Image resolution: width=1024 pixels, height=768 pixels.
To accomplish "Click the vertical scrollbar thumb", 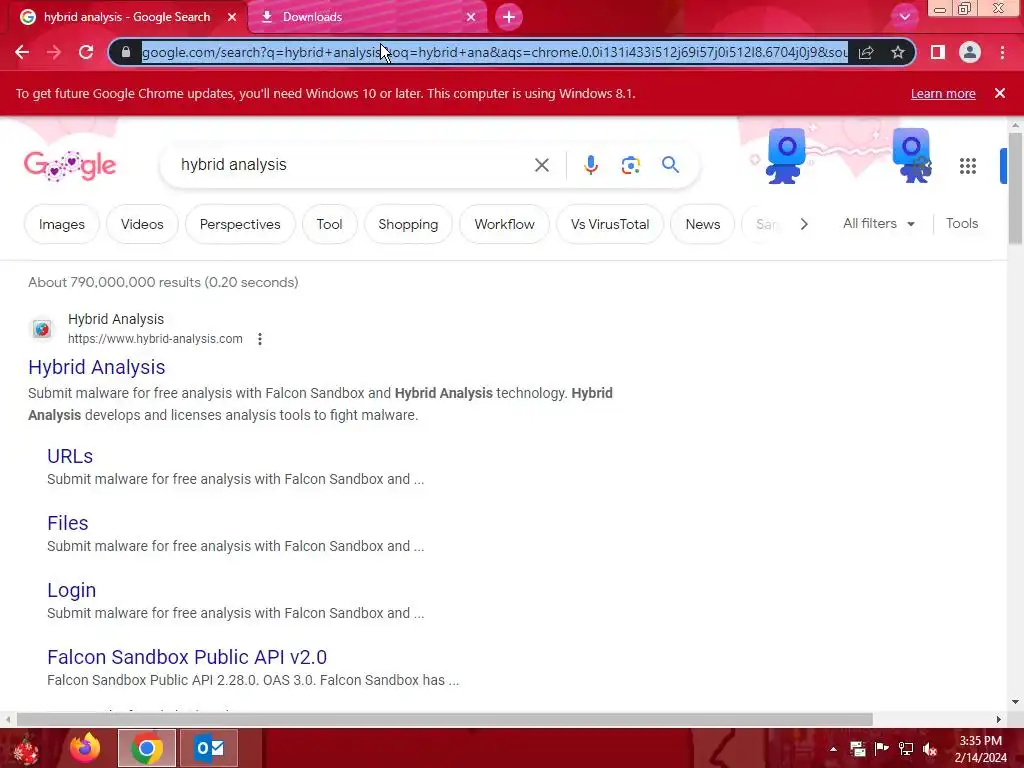I will 1015,188.
